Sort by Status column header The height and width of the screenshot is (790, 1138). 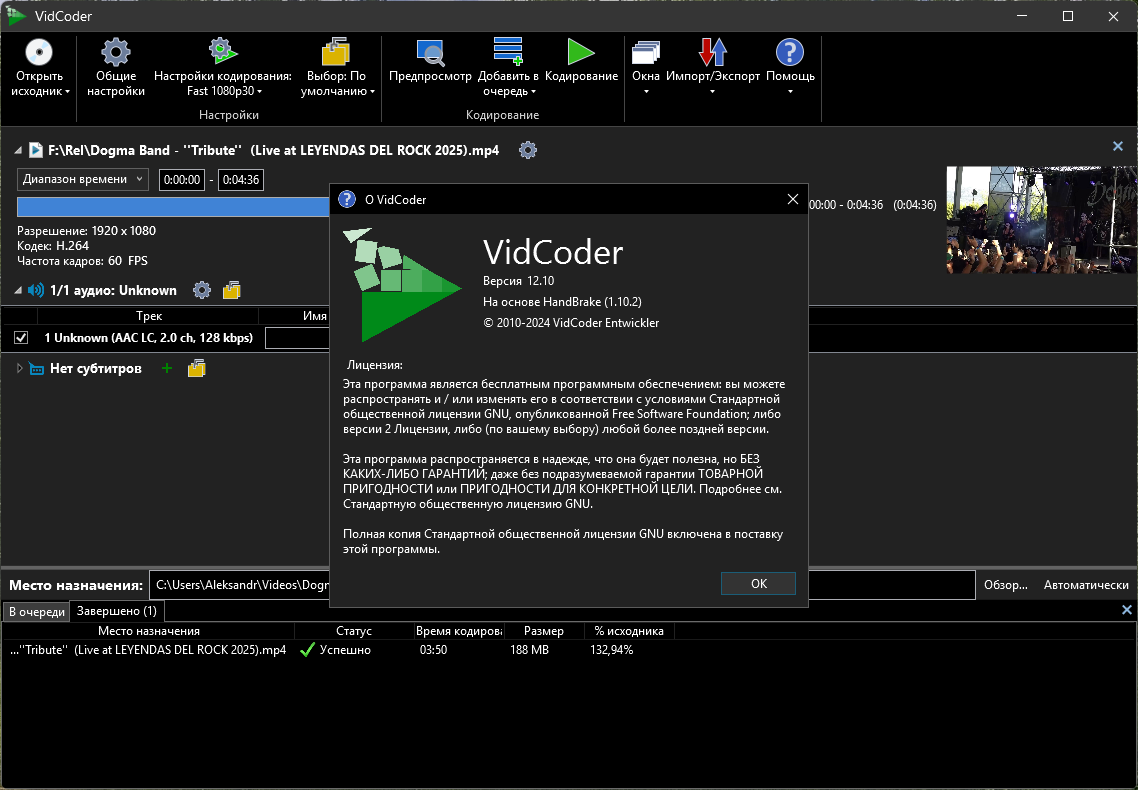tap(354, 631)
